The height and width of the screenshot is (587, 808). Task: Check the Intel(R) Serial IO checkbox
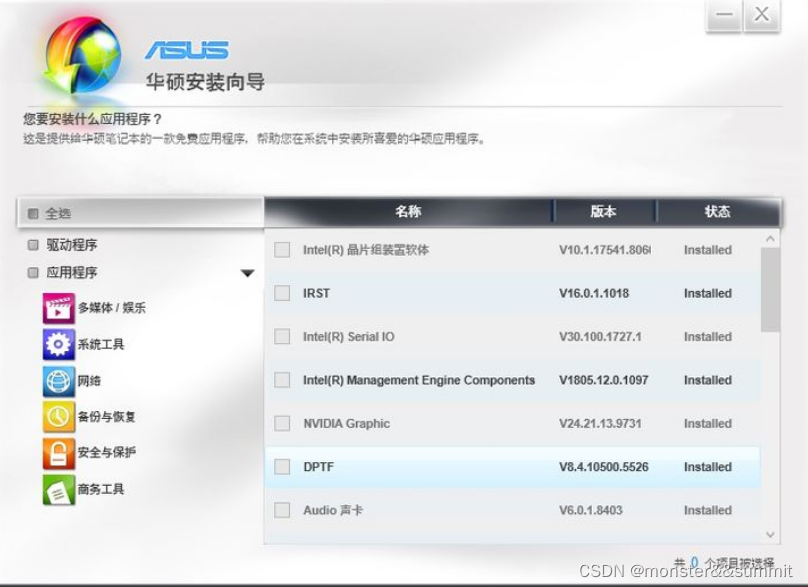282,337
